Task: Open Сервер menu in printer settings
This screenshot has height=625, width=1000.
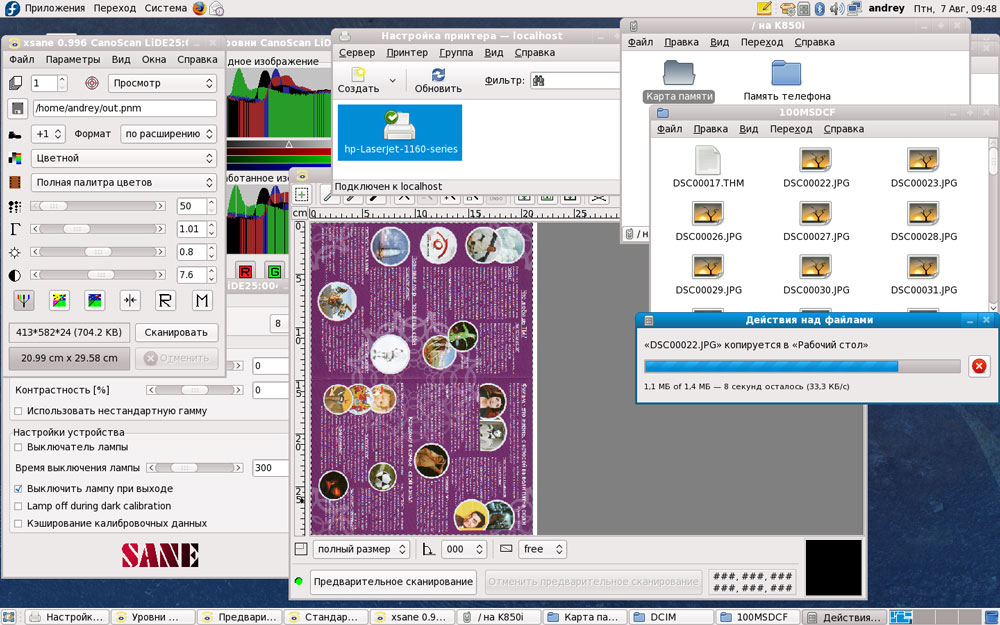Action: pyautogui.click(x=357, y=52)
